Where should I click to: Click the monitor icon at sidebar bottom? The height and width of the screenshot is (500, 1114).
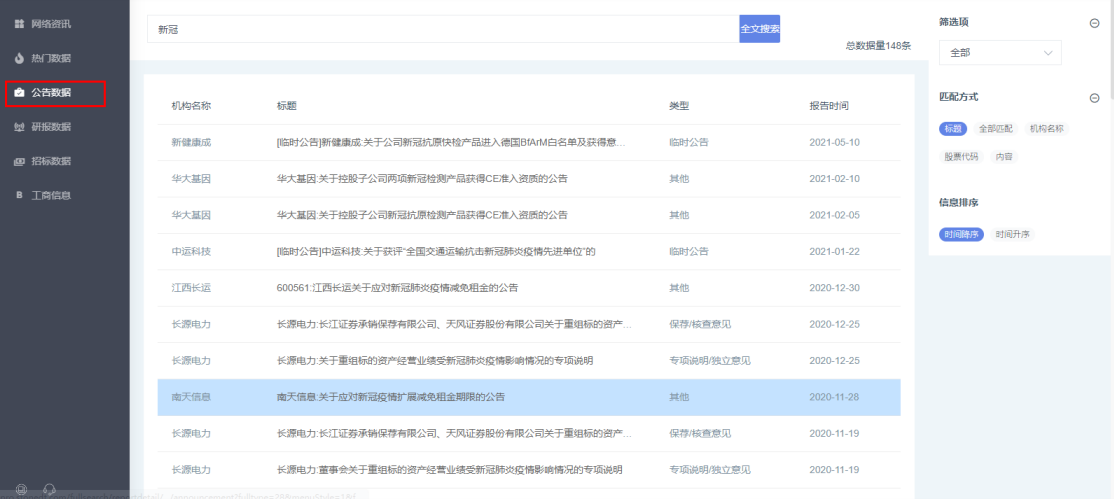coord(21,489)
